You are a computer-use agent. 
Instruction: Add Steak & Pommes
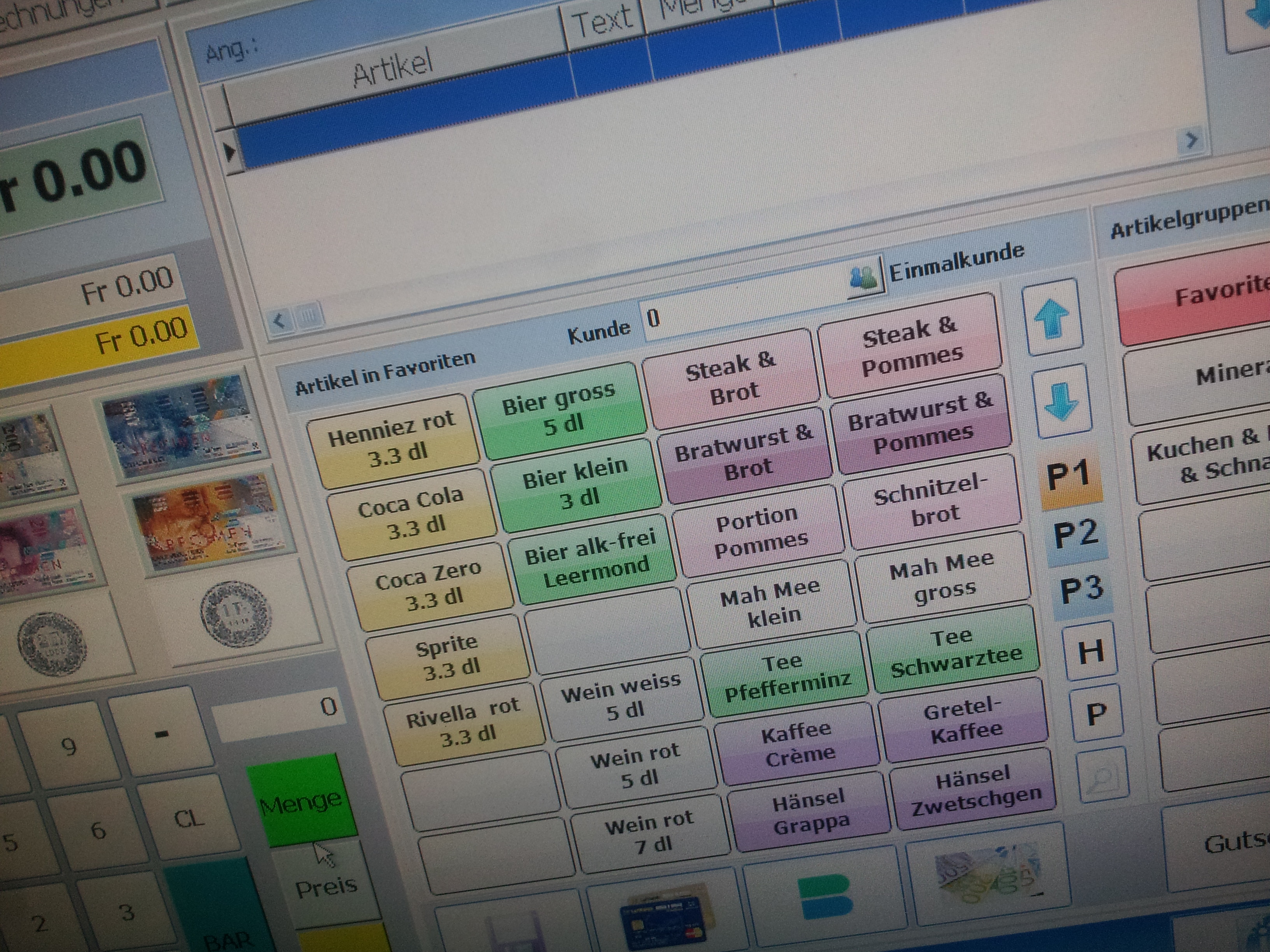(910, 345)
